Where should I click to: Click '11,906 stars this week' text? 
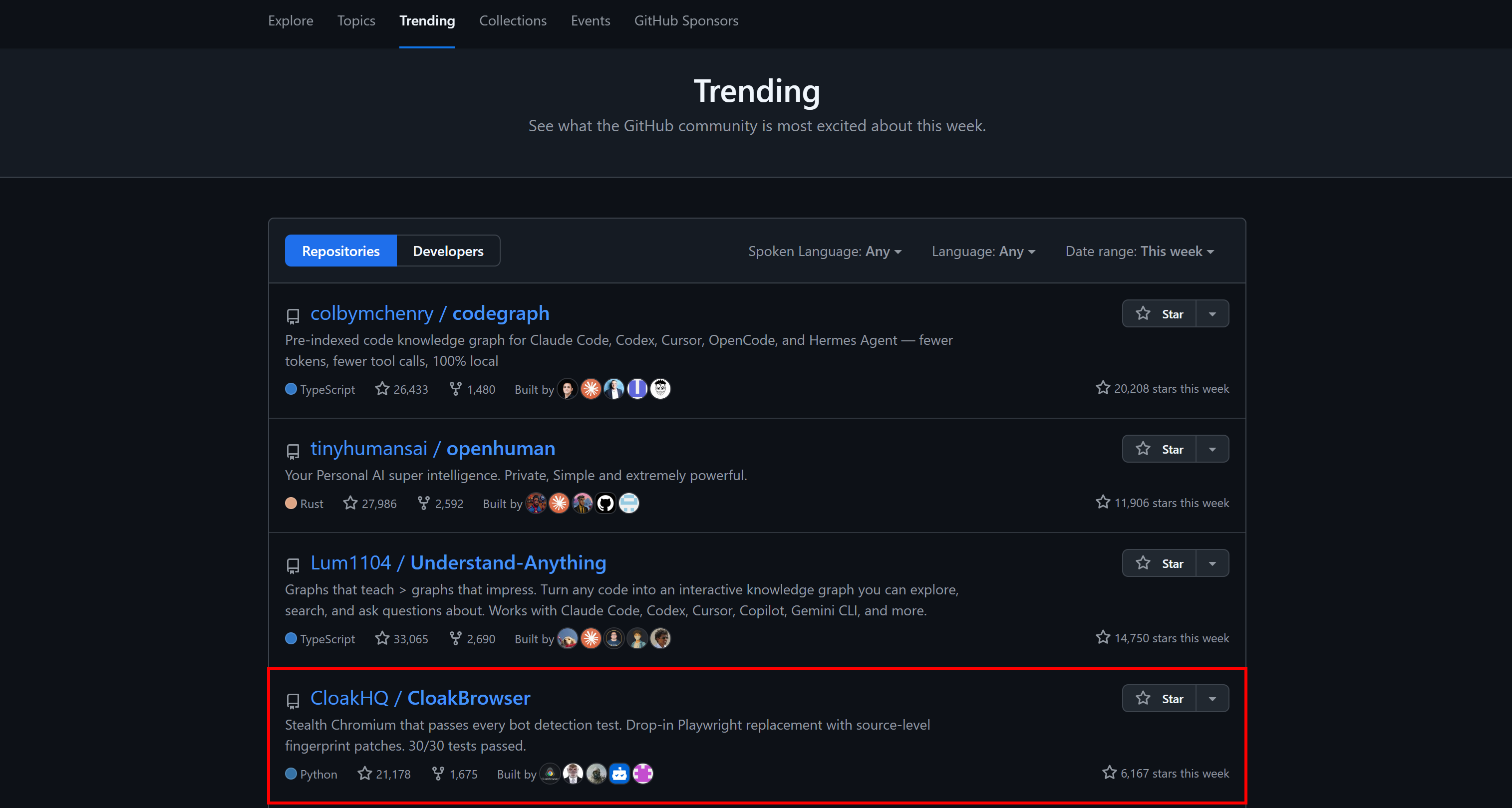point(1172,503)
